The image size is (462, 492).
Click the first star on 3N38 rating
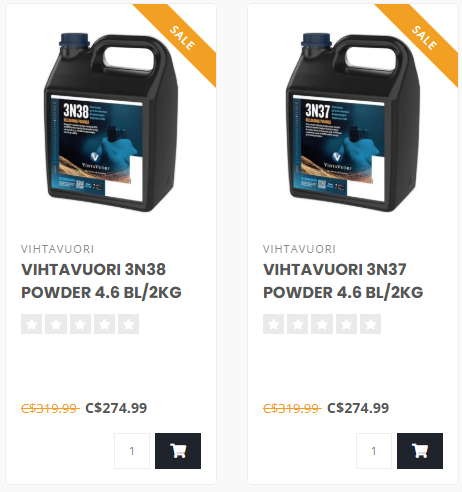(32, 324)
